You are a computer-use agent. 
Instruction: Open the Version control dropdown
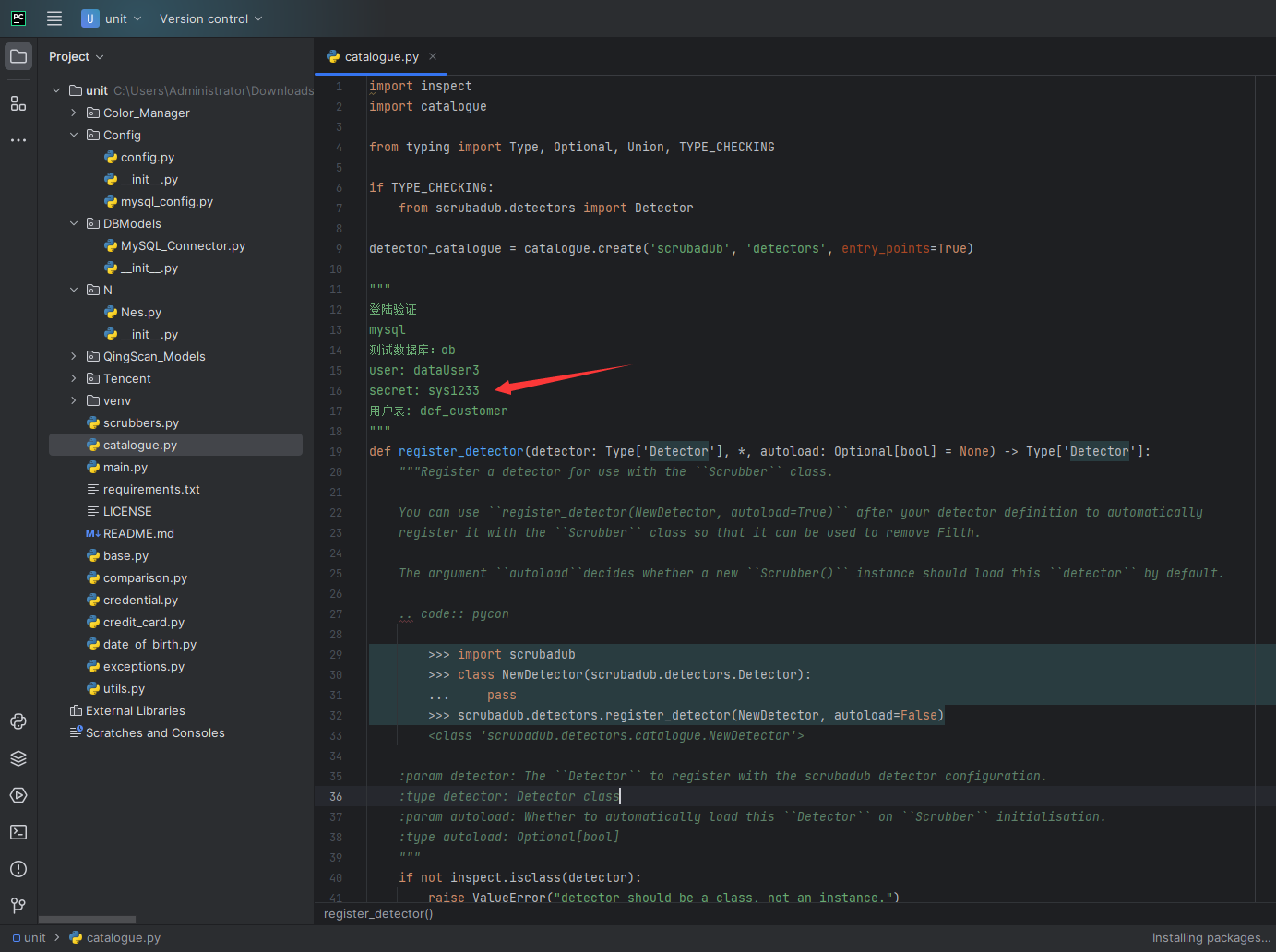[x=210, y=18]
